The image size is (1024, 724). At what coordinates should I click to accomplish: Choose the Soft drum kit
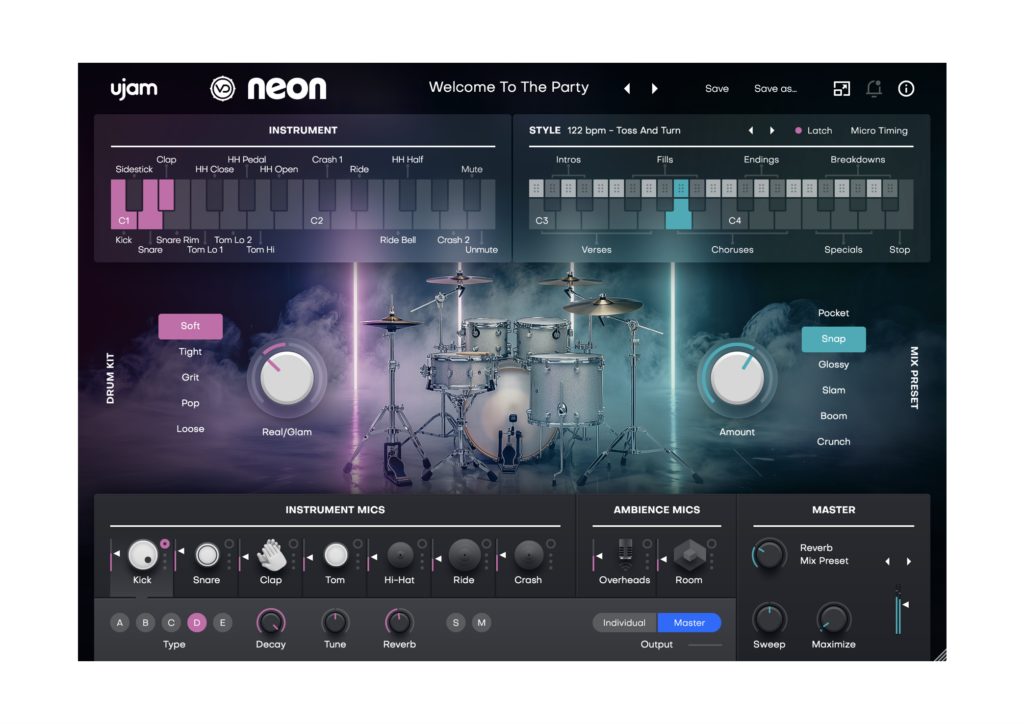(x=190, y=326)
